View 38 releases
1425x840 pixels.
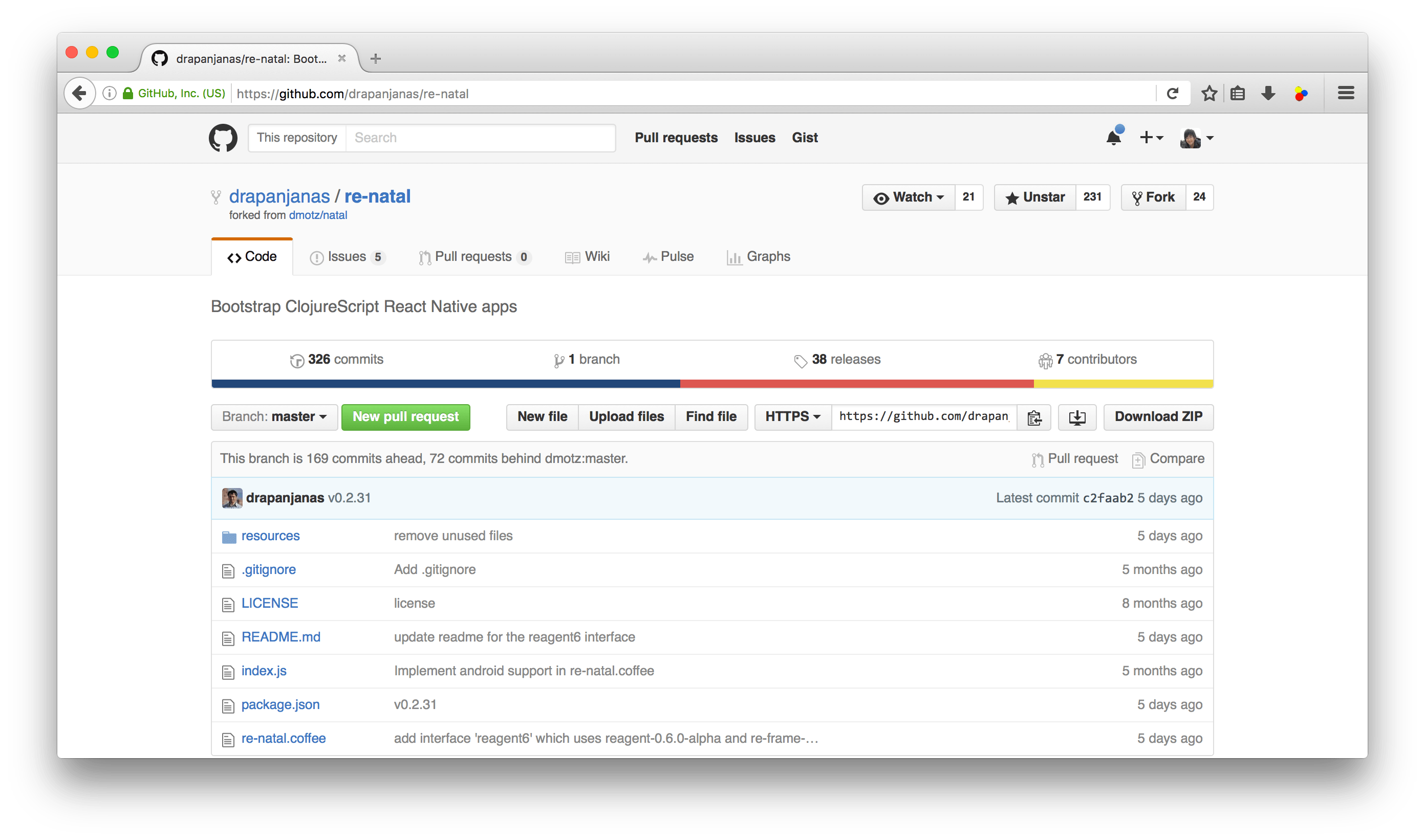click(838, 360)
